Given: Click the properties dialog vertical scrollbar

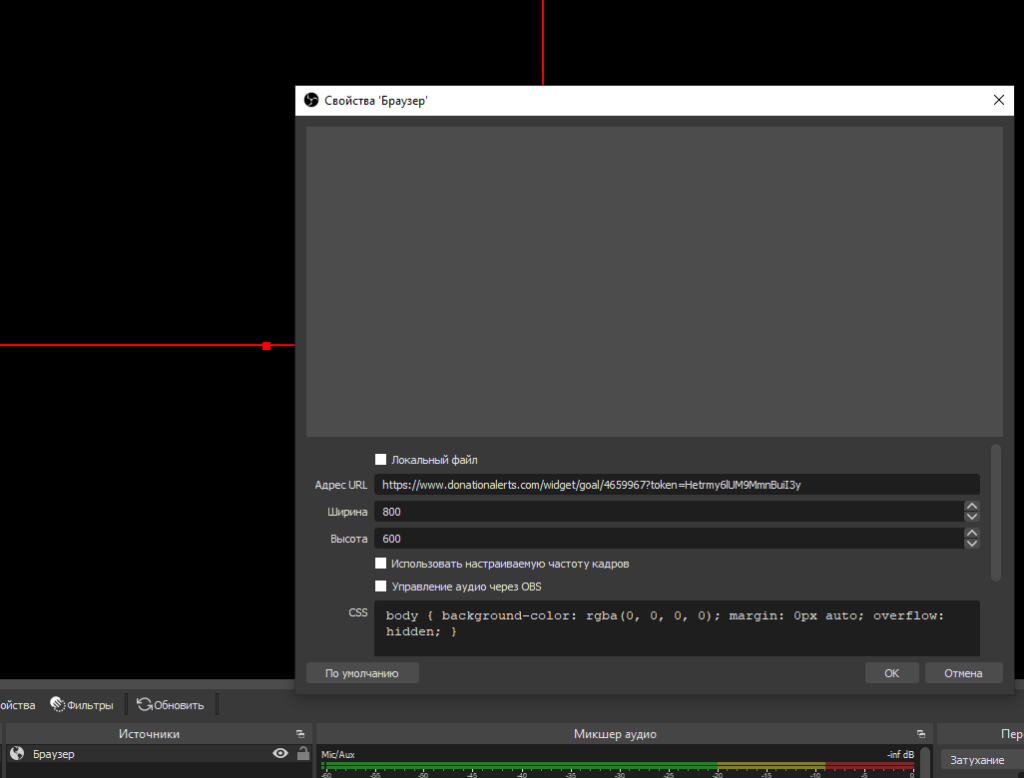Looking at the screenshot, I should tap(995, 512).
